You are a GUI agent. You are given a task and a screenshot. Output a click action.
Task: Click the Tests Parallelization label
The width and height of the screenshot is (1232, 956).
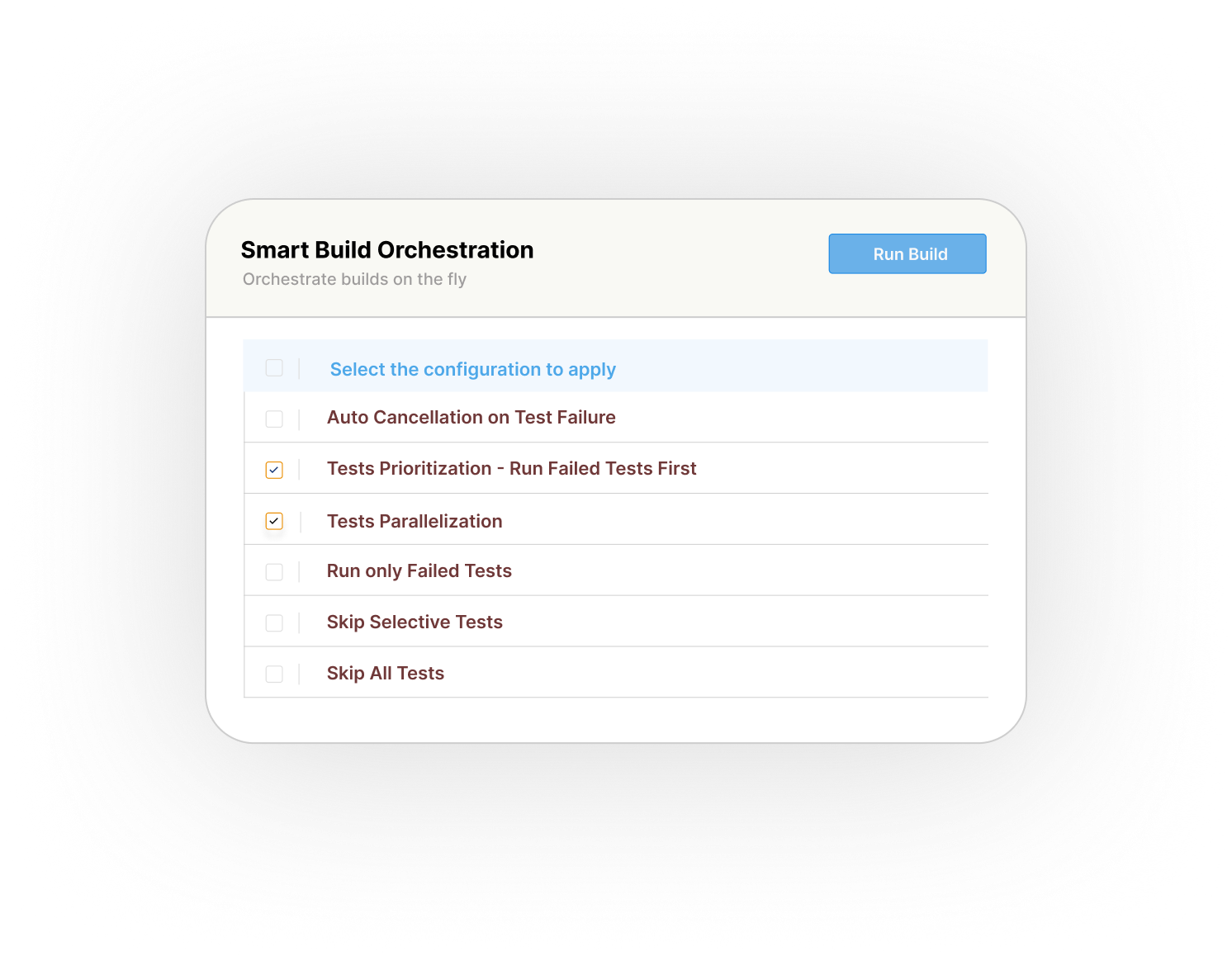(415, 521)
